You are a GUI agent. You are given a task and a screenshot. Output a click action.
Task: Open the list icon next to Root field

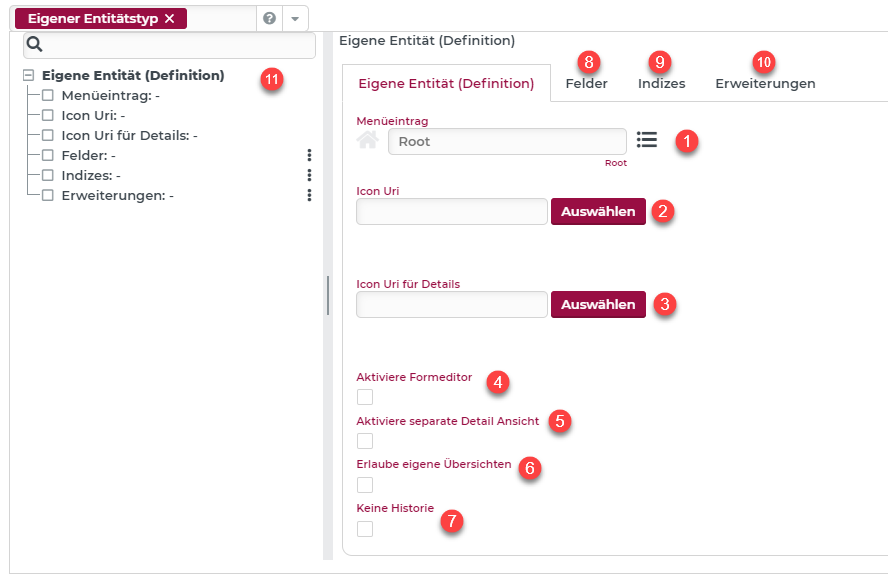pos(647,140)
